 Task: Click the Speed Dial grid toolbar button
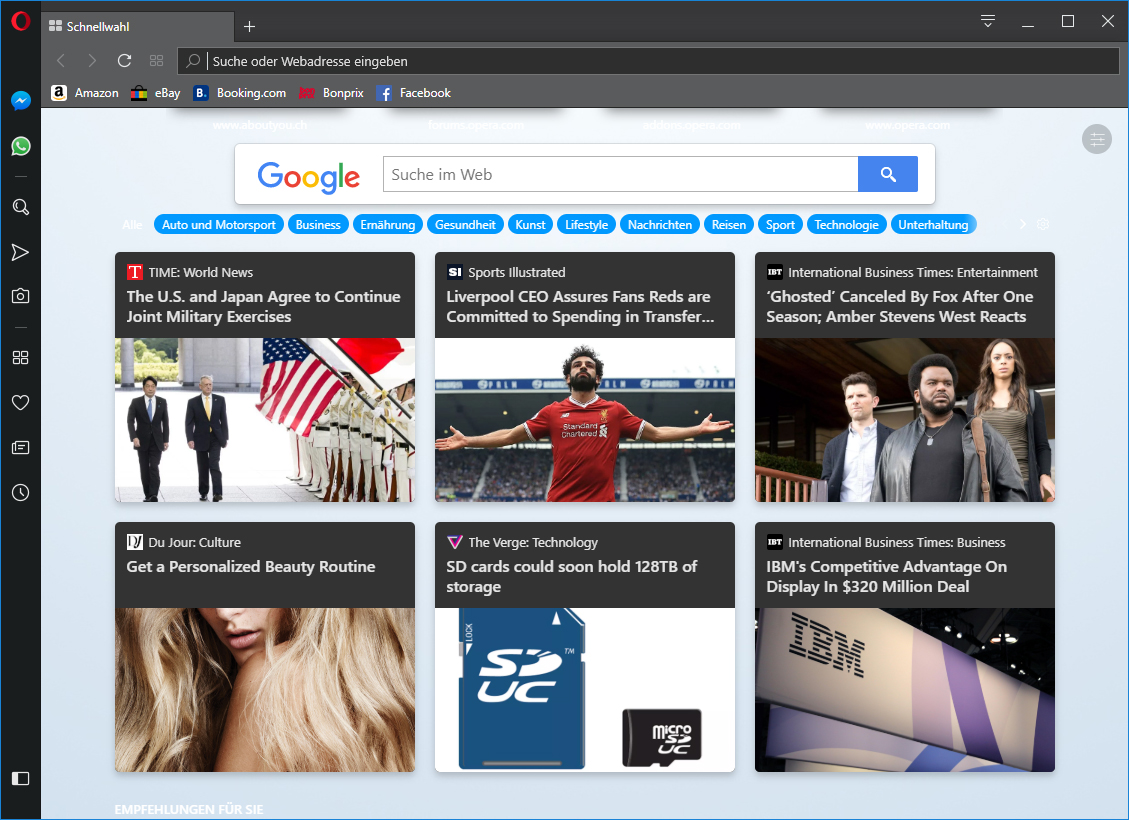pyautogui.click(x=156, y=60)
